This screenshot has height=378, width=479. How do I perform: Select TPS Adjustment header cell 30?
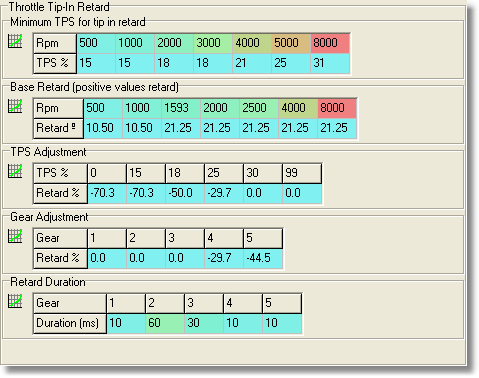[263, 173]
